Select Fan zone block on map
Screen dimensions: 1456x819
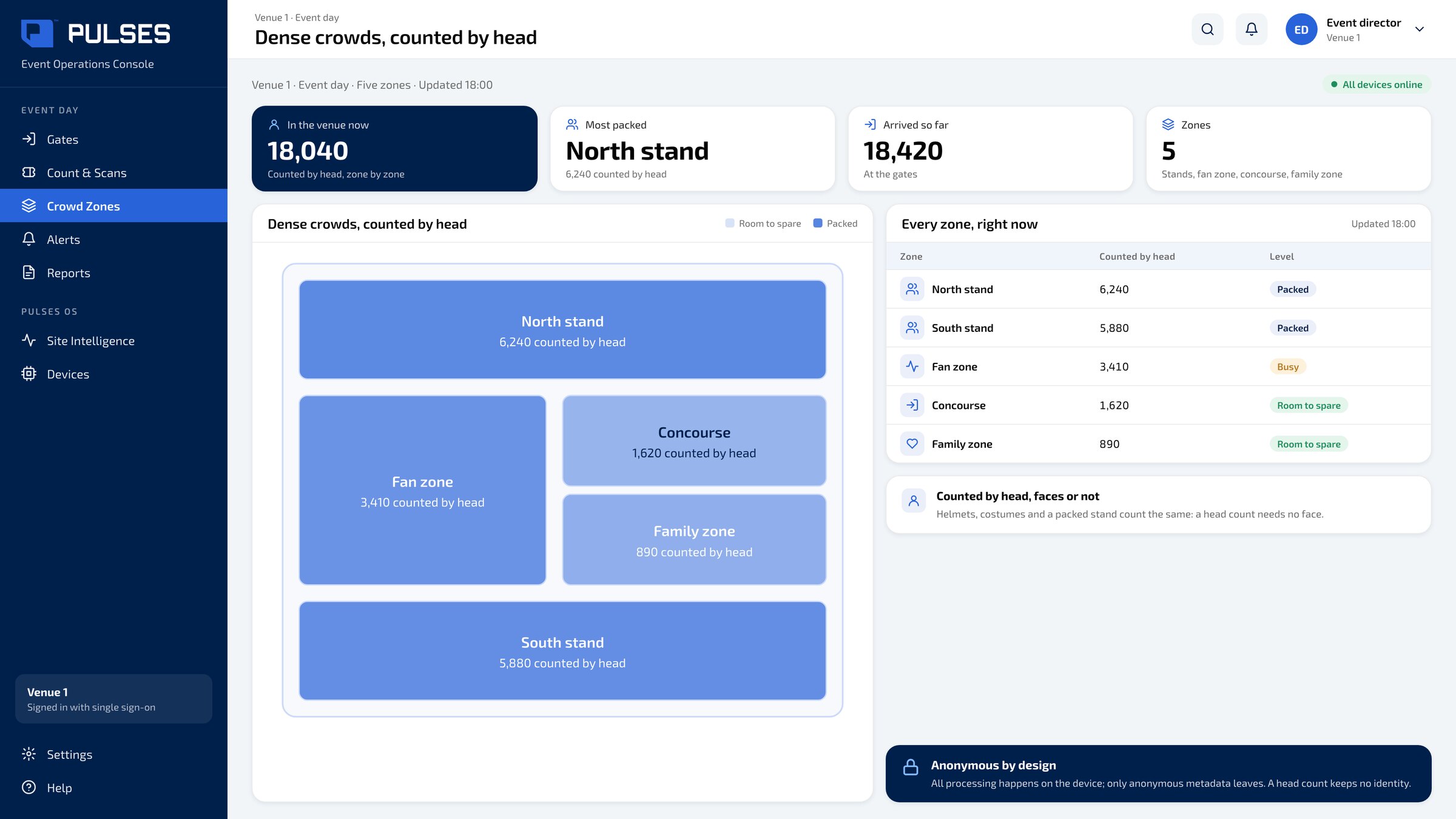tap(422, 490)
